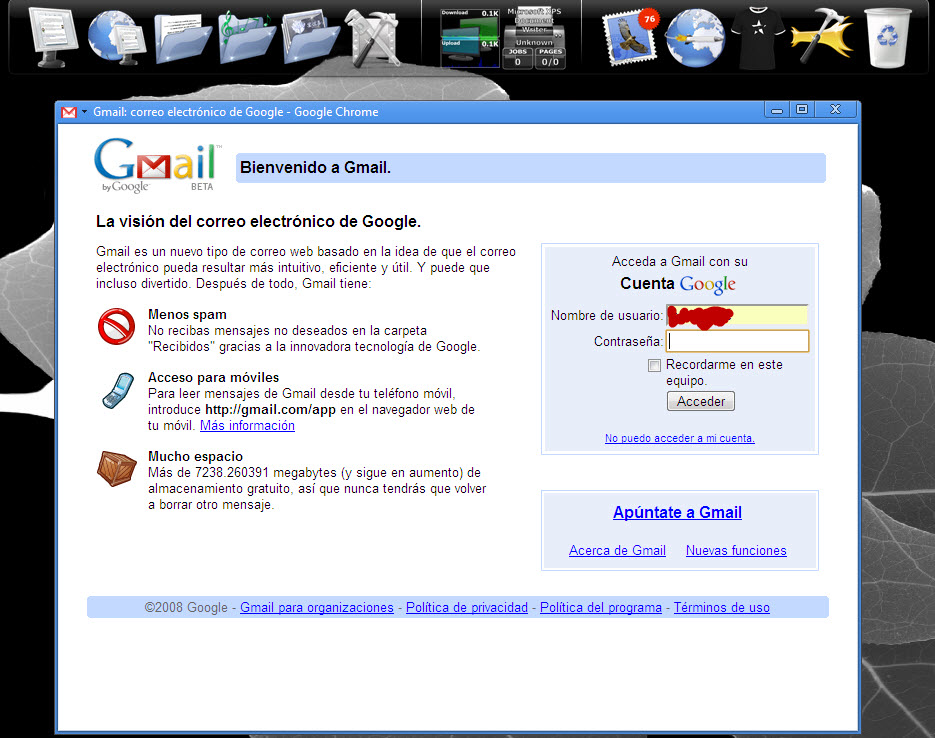Image resolution: width=935 pixels, height=738 pixels.
Task: Open the My Computer dock icon
Action: coord(53,37)
